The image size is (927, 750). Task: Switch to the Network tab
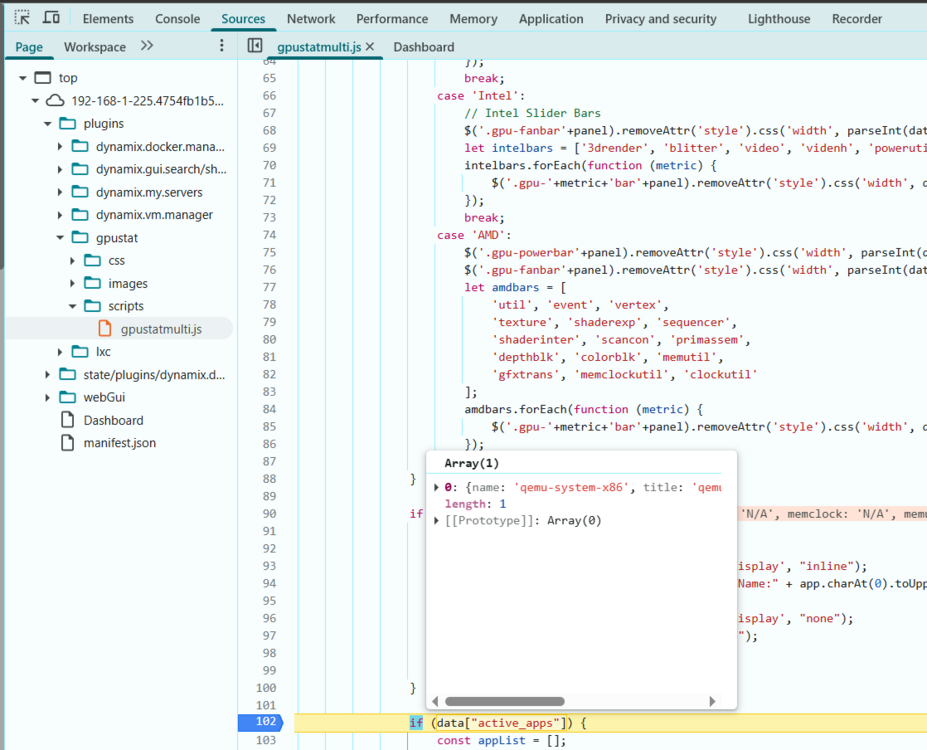tap(311, 19)
